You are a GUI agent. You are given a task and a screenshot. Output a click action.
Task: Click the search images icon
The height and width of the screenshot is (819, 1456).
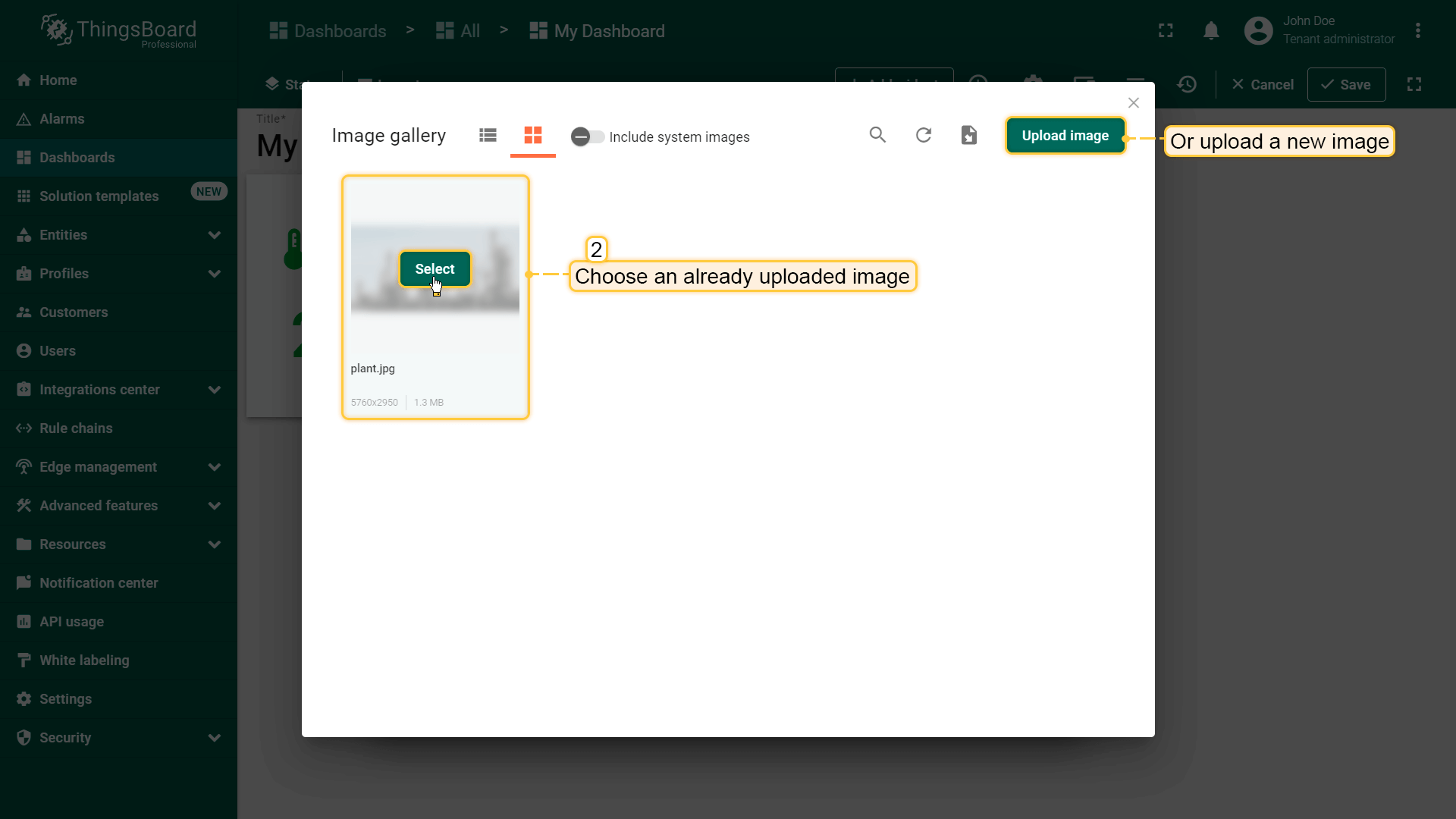pyautogui.click(x=877, y=135)
